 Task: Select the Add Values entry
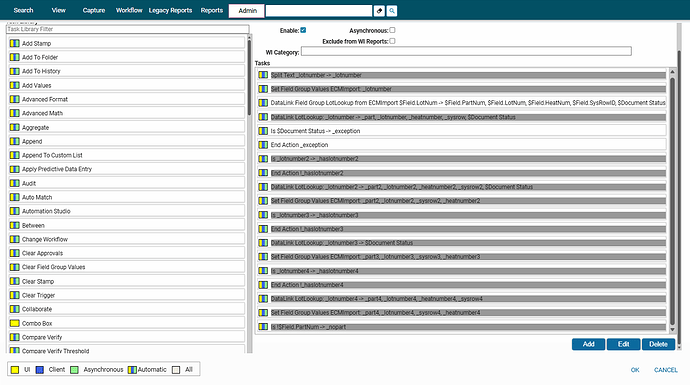point(127,85)
